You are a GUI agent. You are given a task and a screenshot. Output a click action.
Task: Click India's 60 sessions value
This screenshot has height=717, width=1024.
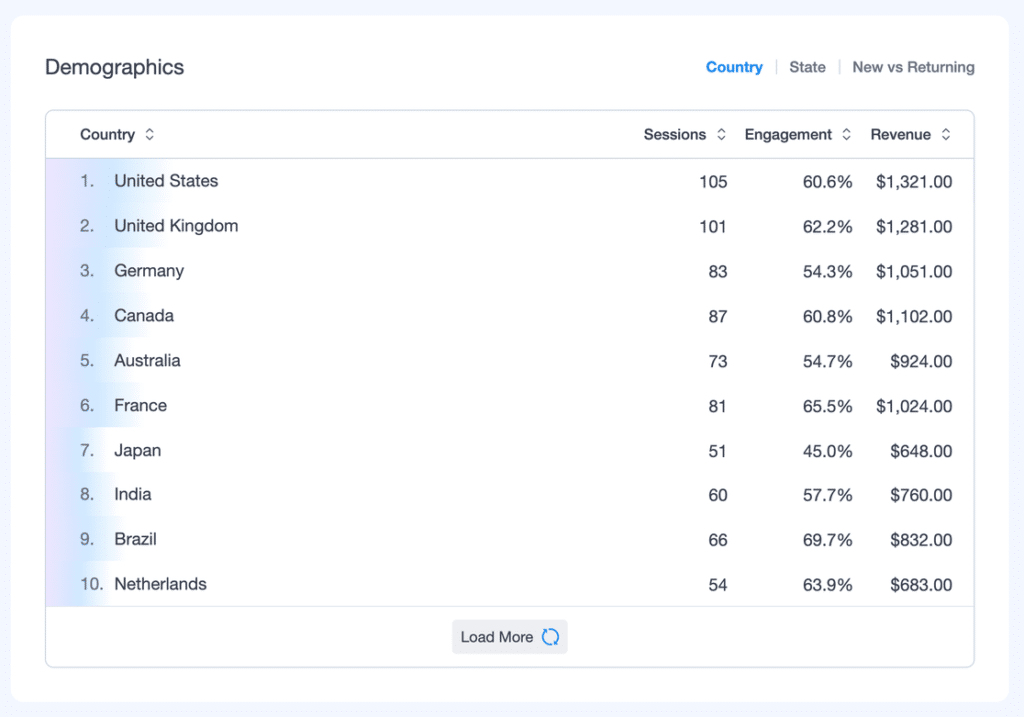click(x=718, y=495)
